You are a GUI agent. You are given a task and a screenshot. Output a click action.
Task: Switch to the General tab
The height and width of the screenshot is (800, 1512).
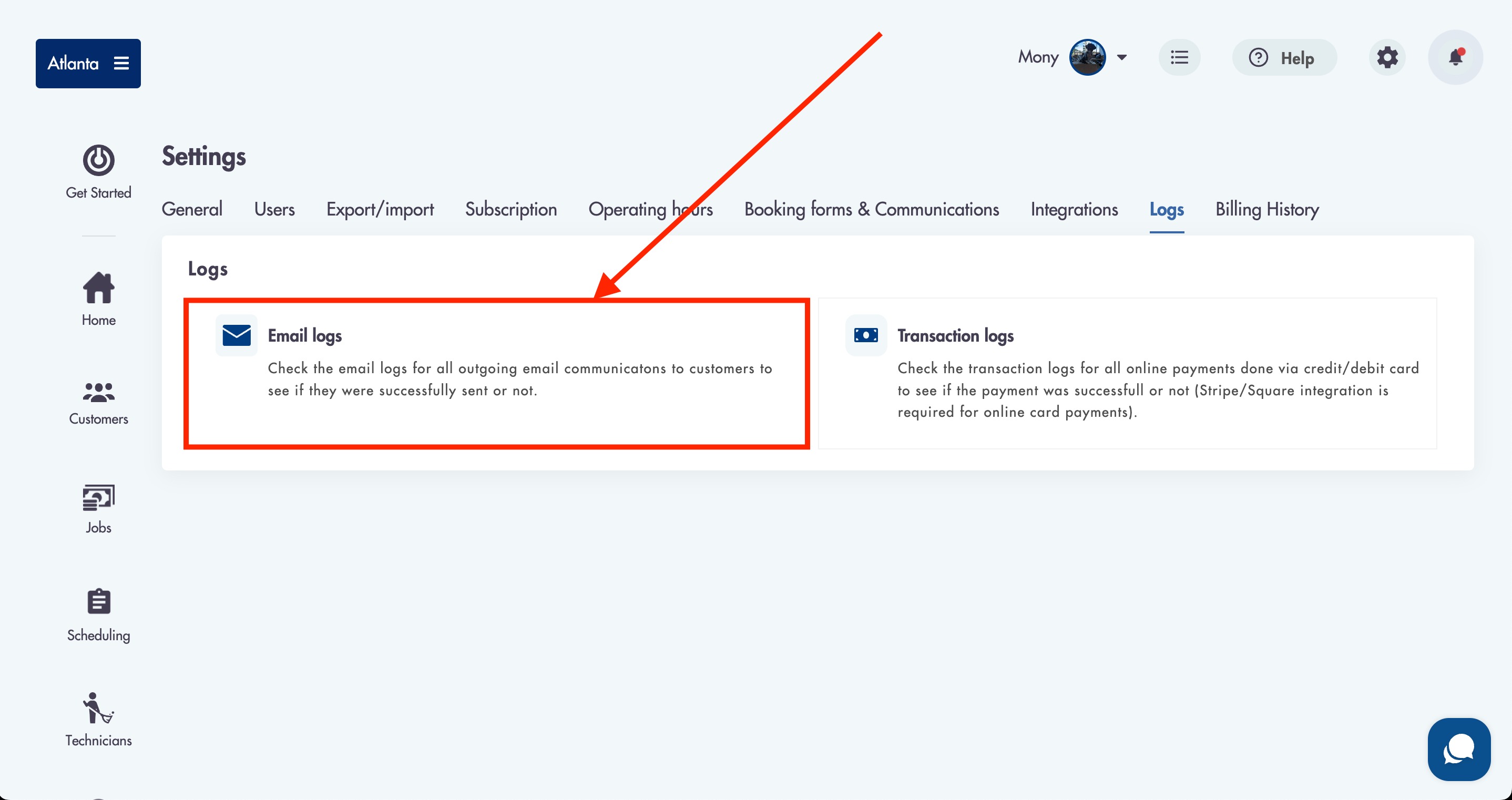point(192,210)
